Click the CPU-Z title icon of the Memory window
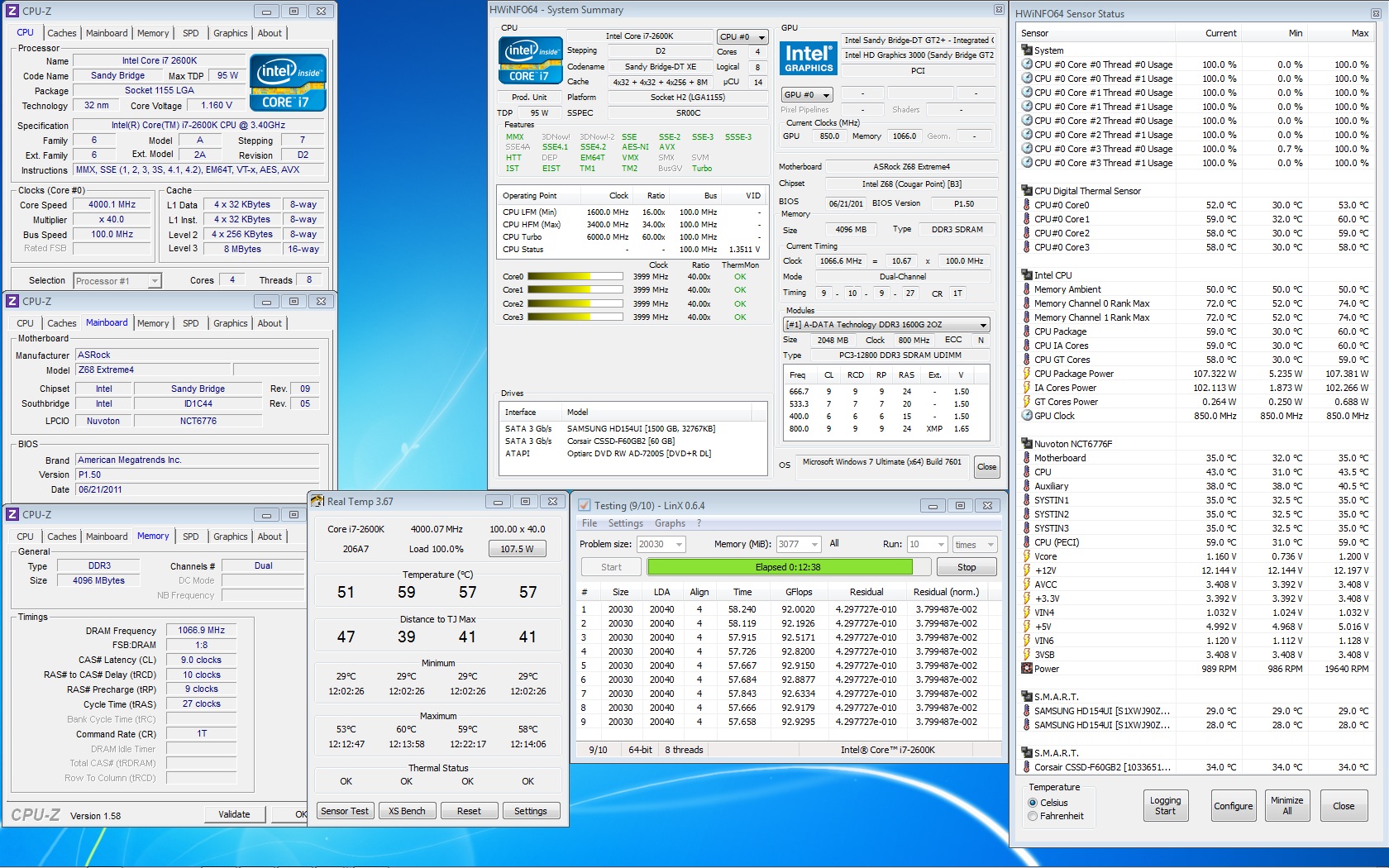Screen dimensions: 1389x868 click(x=12, y=514)
